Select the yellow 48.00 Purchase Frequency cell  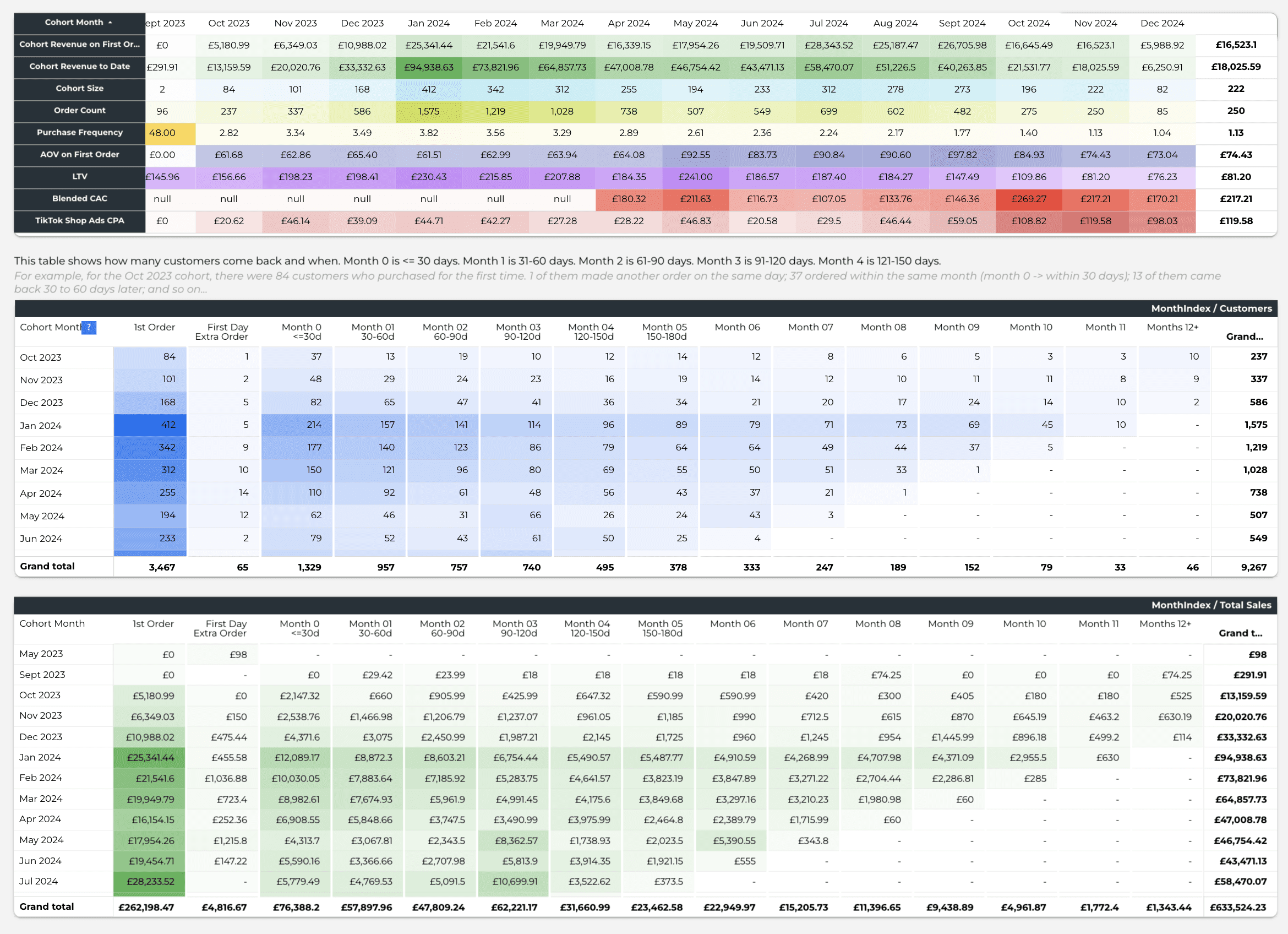[171, 133]
